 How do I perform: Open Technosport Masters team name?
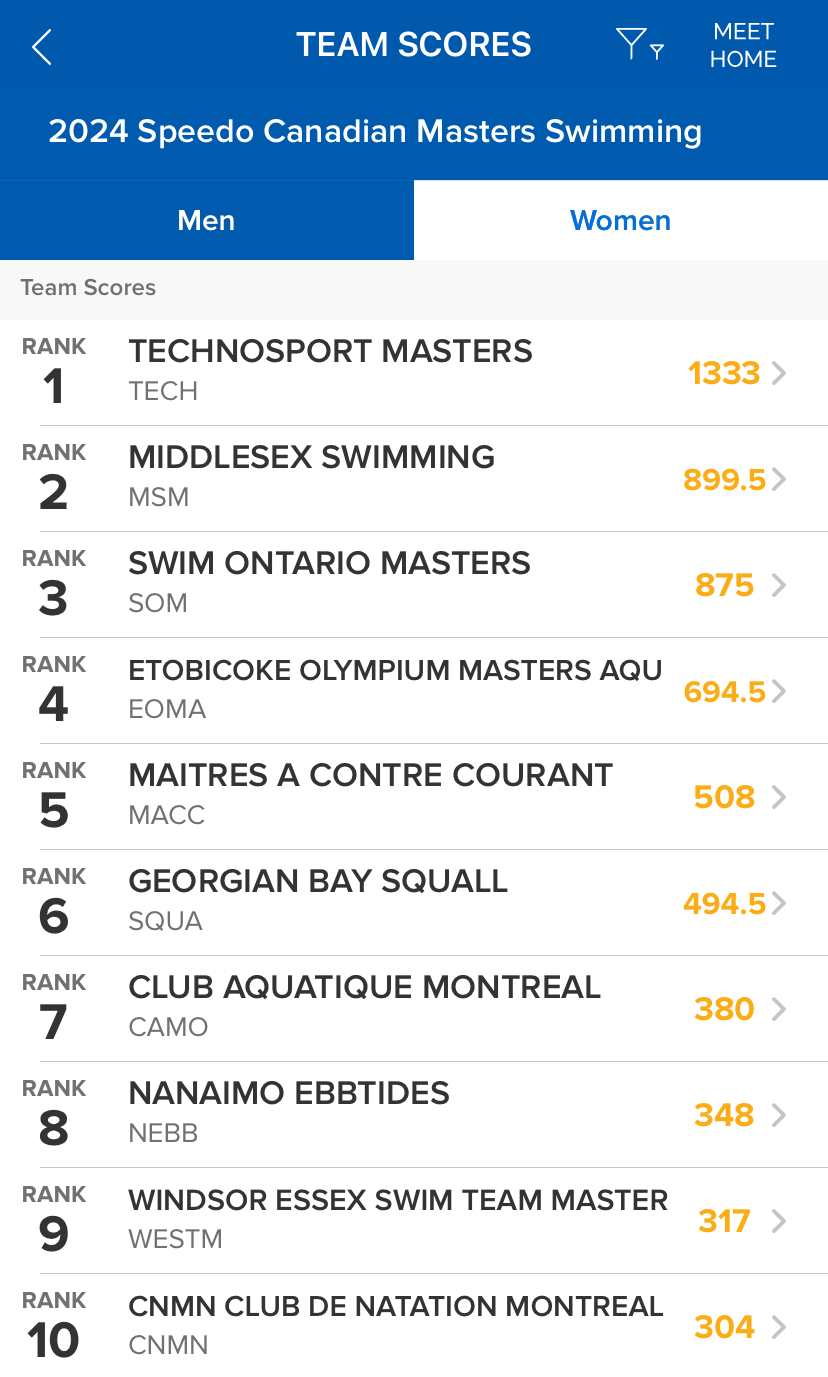click(330, 352)
